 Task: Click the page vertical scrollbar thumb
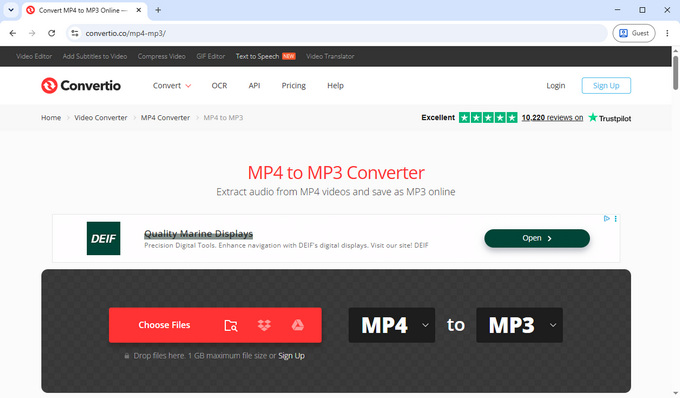[x=675, y=72]
